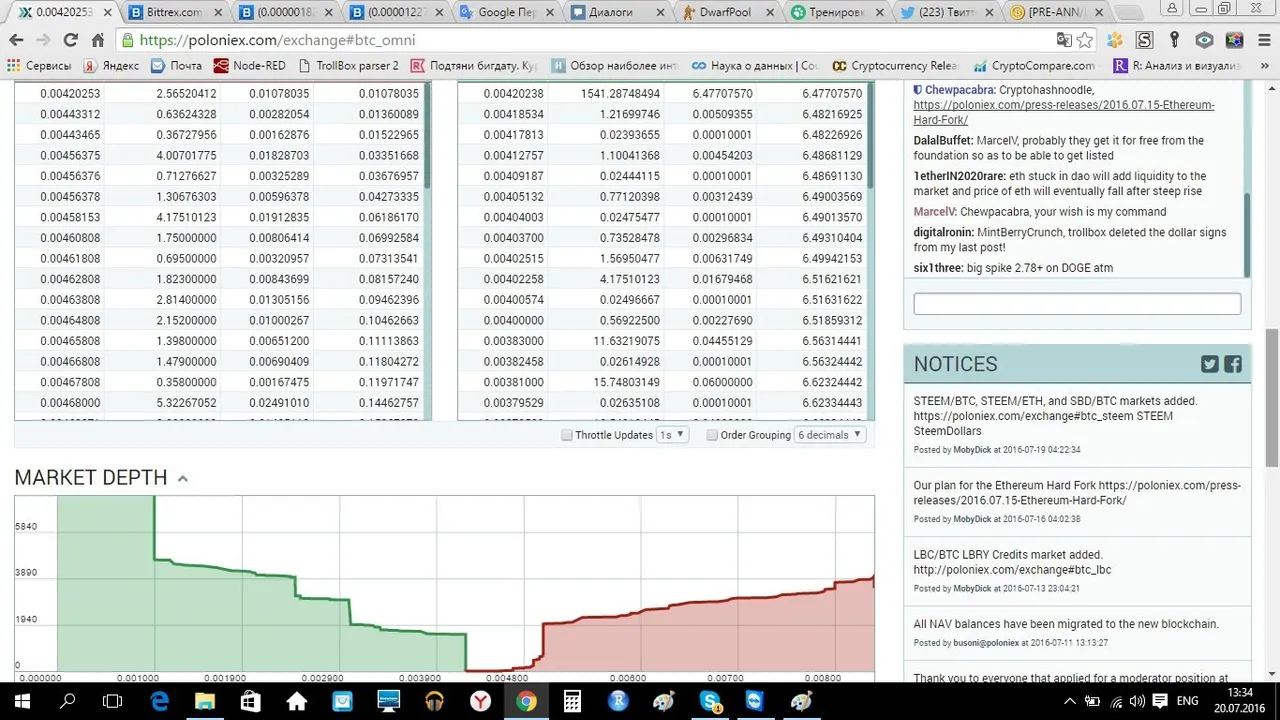Open the throttle interval 1s dropdown
The image size is (1280, 720).
(672, 435)
